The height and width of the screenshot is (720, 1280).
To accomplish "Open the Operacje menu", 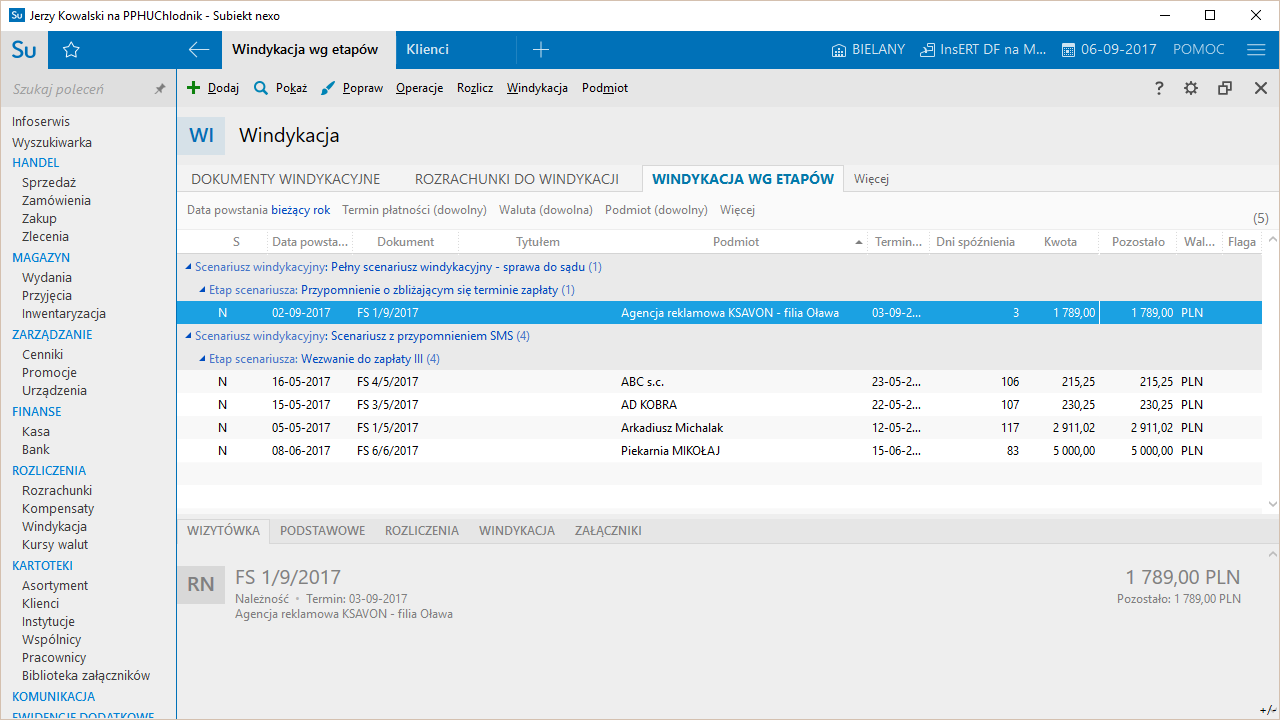I will pos(419,88).
